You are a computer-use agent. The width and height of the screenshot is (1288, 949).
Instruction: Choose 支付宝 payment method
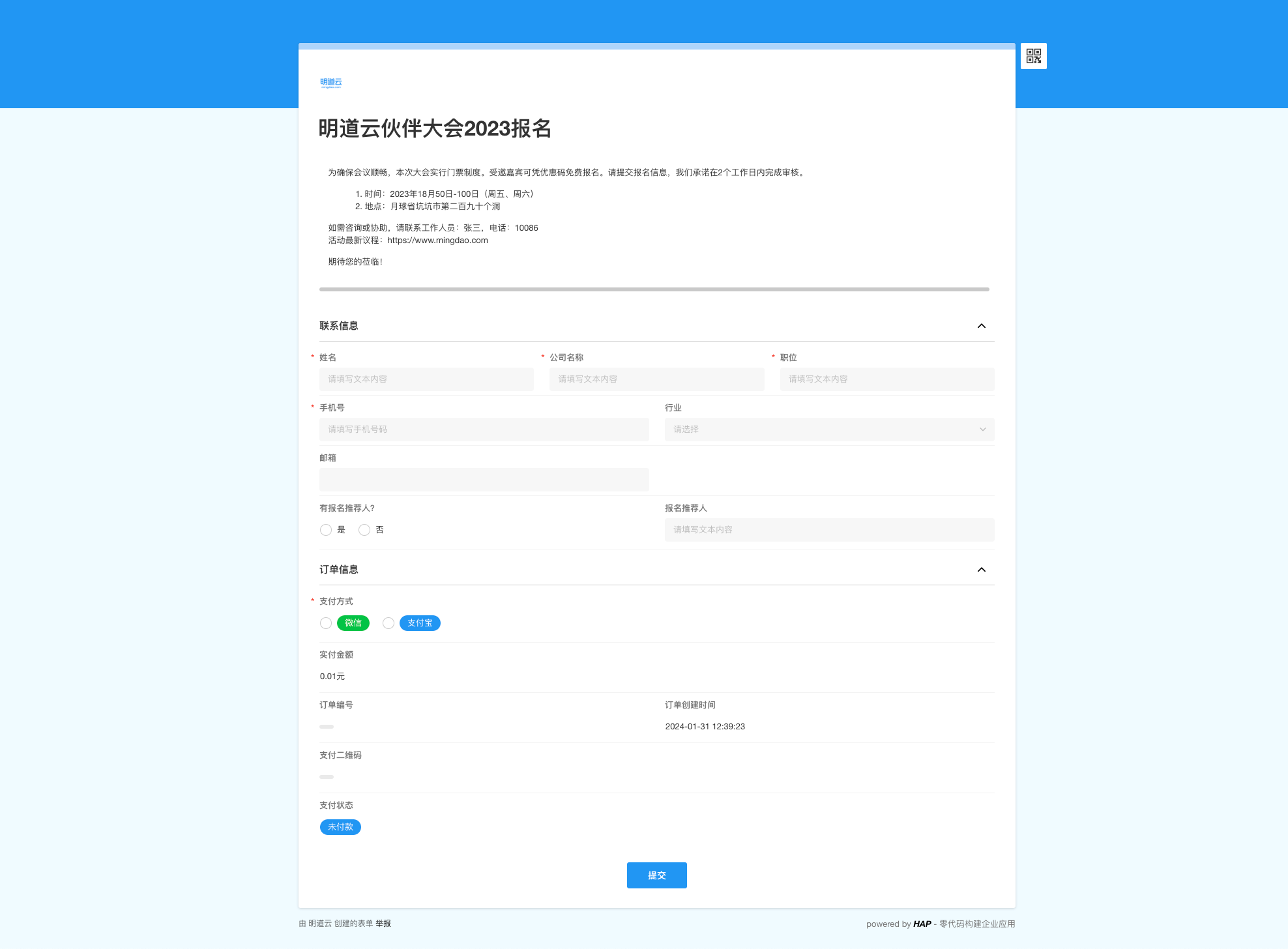(x=388, y=623)
